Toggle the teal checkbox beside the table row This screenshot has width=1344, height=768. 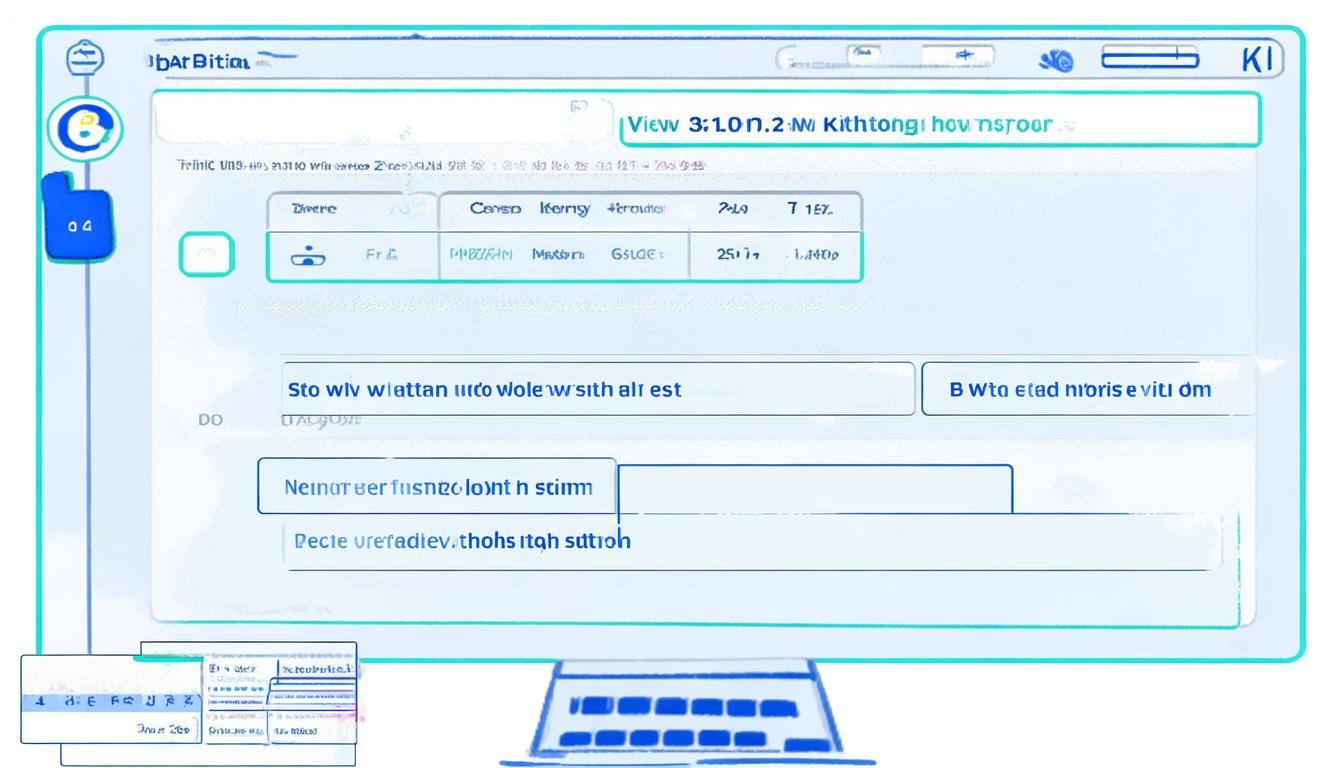pyautogui.click(x=206, y=255)
